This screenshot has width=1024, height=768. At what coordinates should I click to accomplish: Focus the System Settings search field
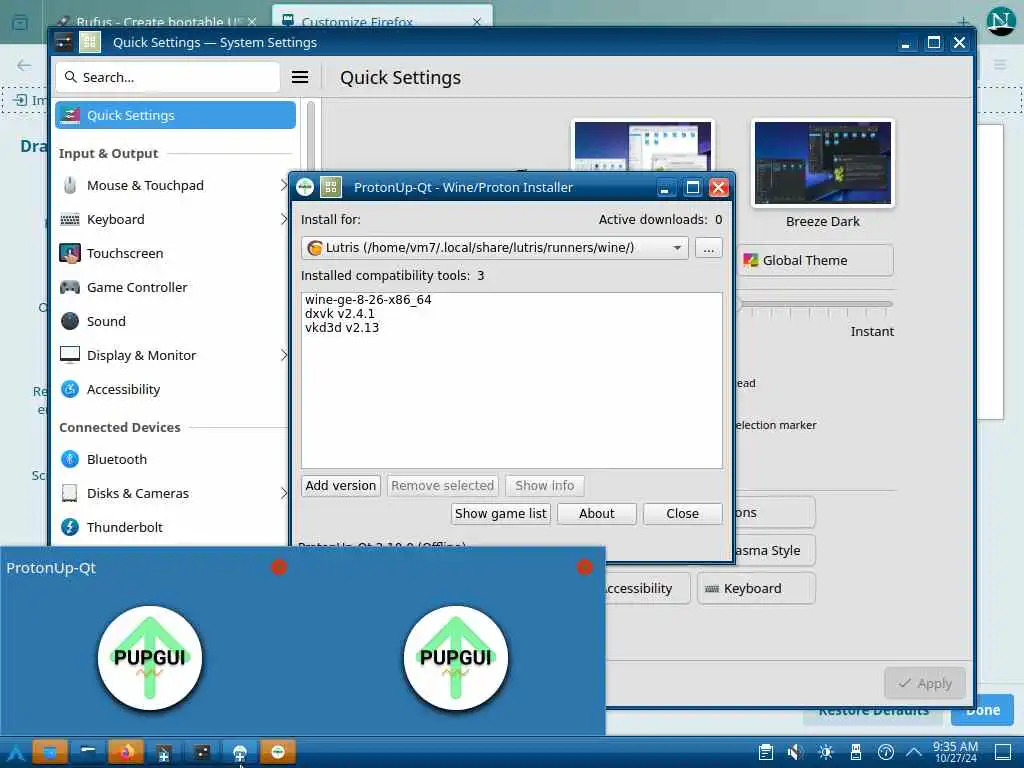[x=168, y=77]
